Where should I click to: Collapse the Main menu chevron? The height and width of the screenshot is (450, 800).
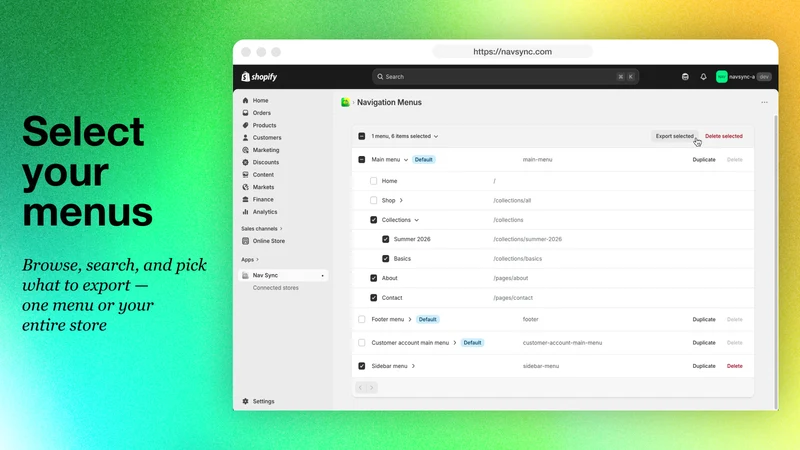pyautogui.click(x=406, y=160)
